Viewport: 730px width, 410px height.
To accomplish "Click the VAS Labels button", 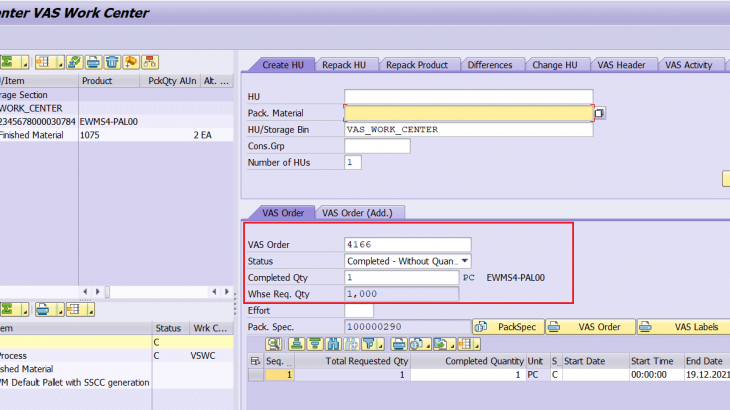I will [x=683, y=327].
